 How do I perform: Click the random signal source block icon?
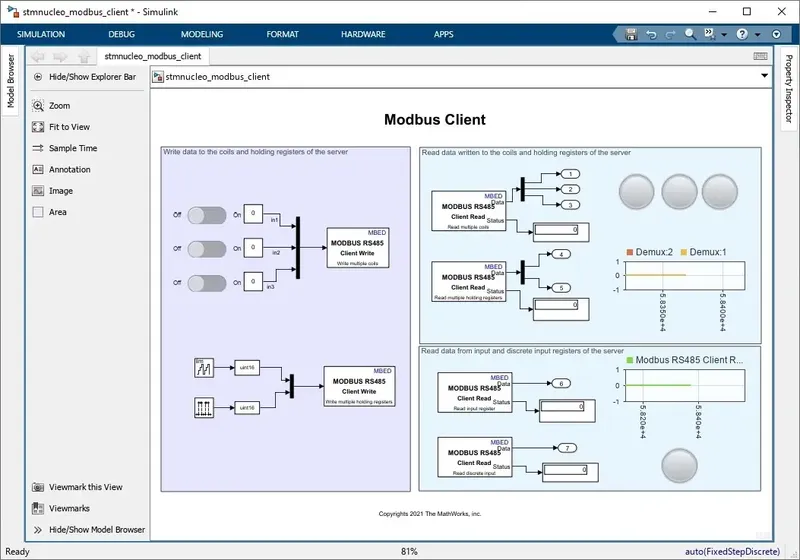click(204, 368)
